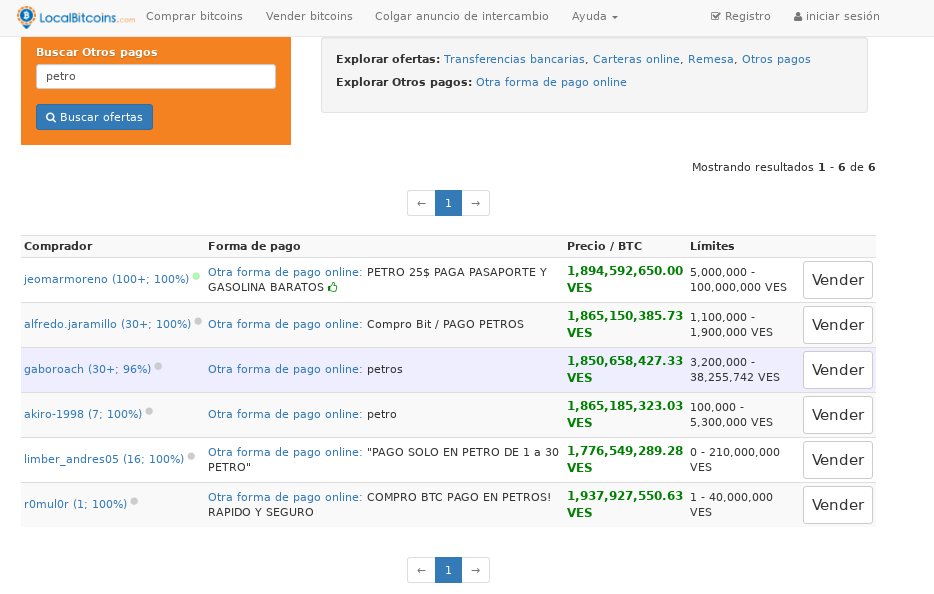
Task: Click the Precio / BTC column header
Action: pos(605,246)
